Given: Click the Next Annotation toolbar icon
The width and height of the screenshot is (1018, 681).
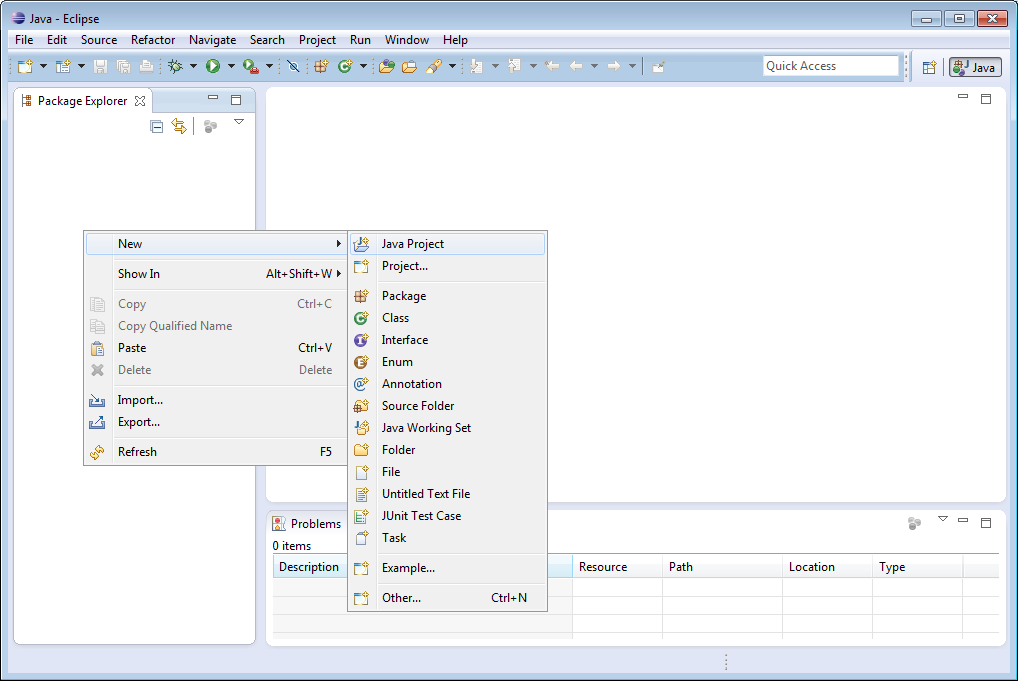Looking at the screenshot, I should tap(477, 66).
